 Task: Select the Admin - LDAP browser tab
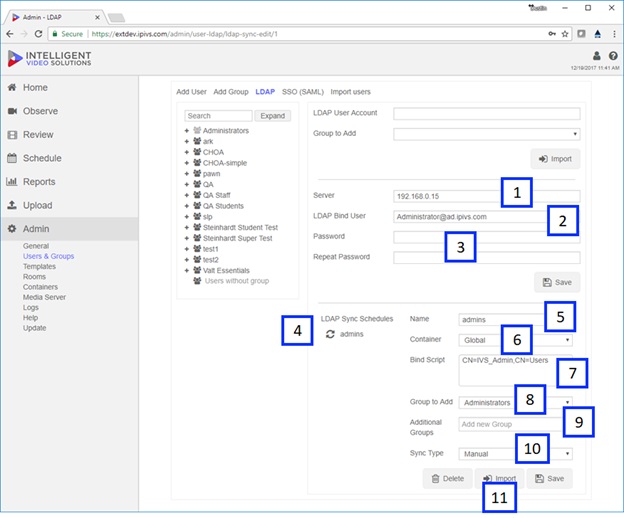pyautogui.click(x=56, y=17)
